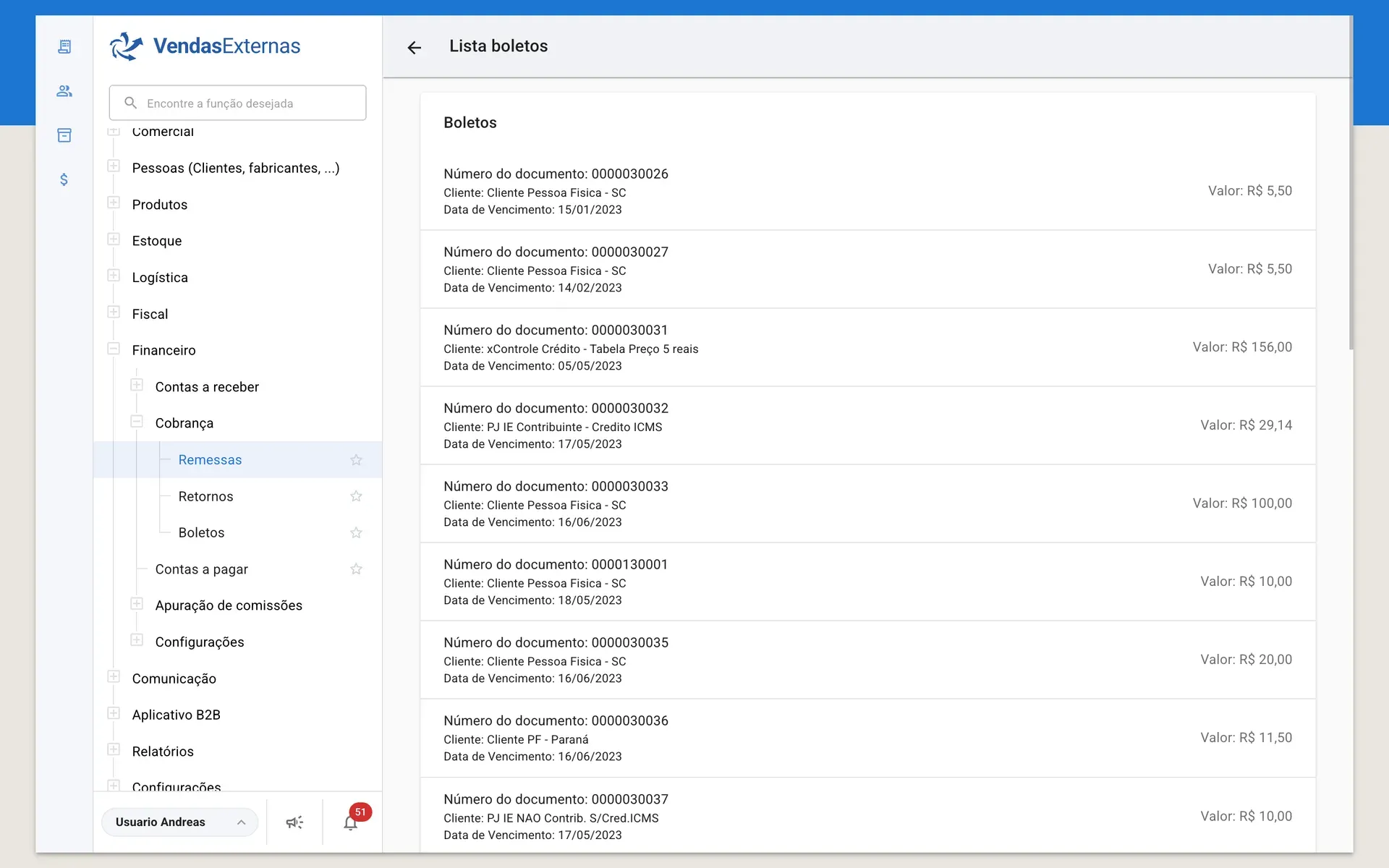Toggle favorite star for Remessas
This screenshot has height=868, width=1389.
pyautogui.click(x=356, y=460)
